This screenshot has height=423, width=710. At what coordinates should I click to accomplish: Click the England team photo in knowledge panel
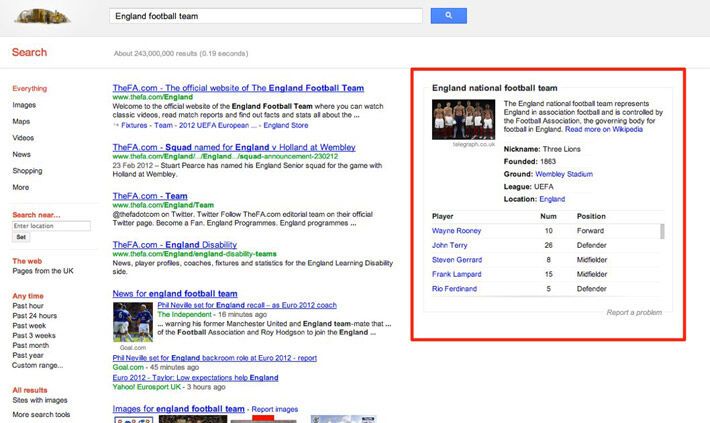click(463, 120)
